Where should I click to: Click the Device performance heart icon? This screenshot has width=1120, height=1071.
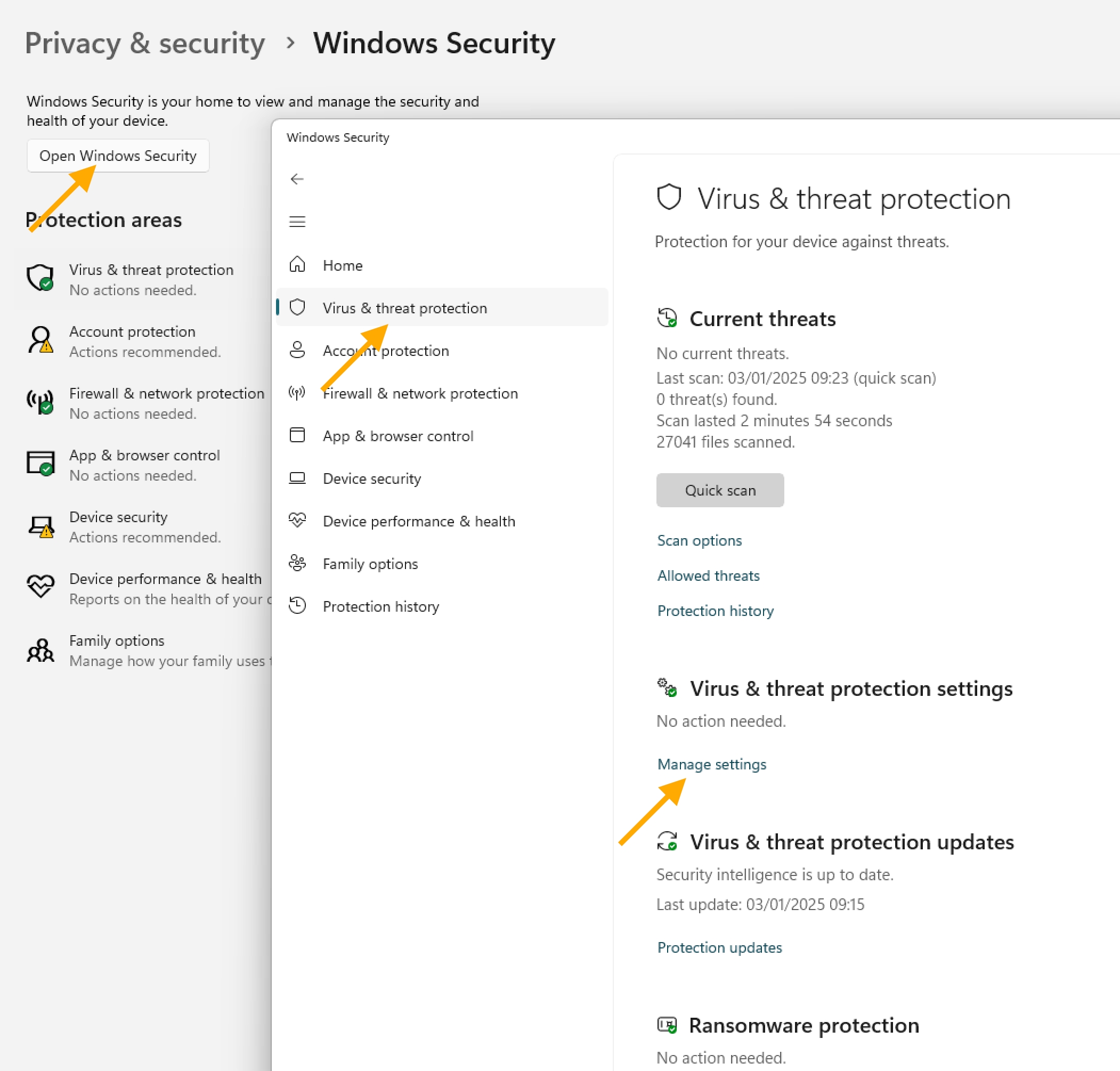pos(297,521)
